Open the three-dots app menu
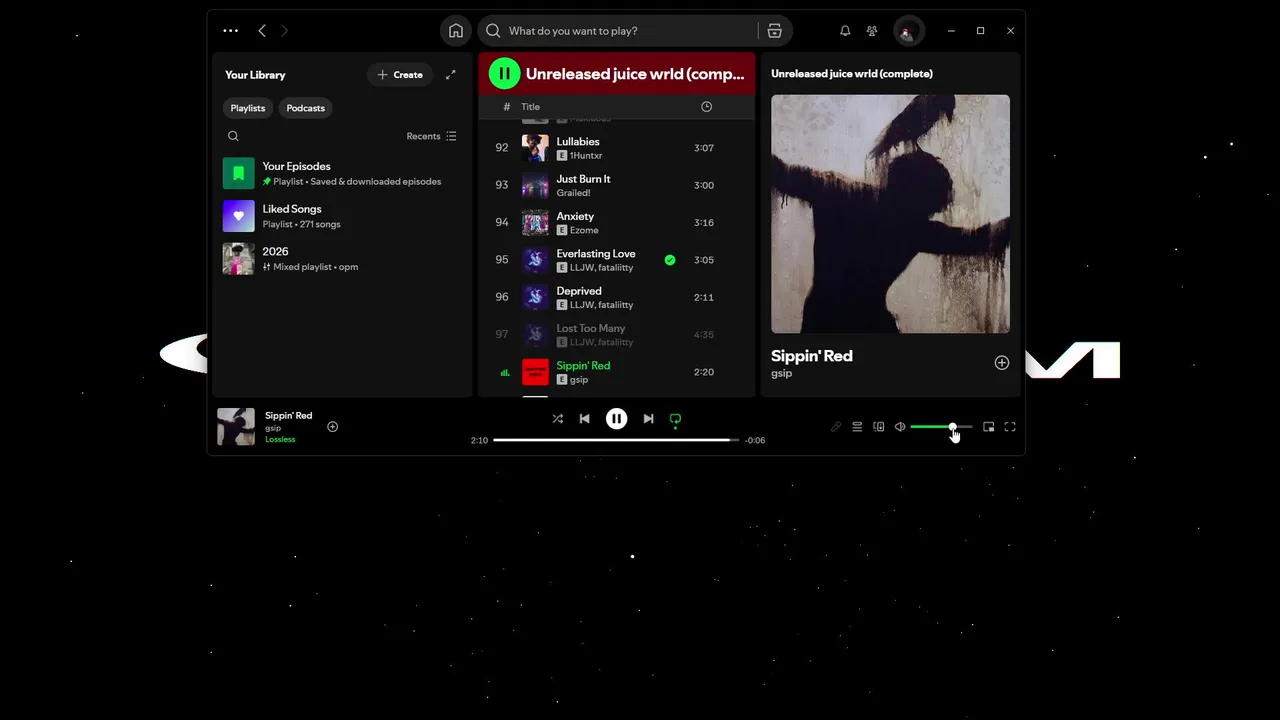The width and height of the screenshot is (1280, 720). point(230,31)
